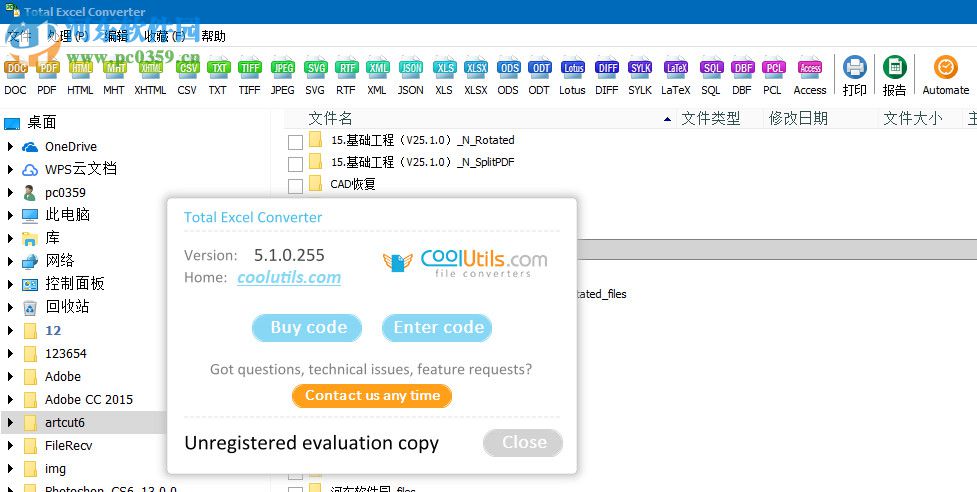This screenshot has height=492, width=977.
Task: Pick the SVG format icon
Action: (x=315, y=69)
